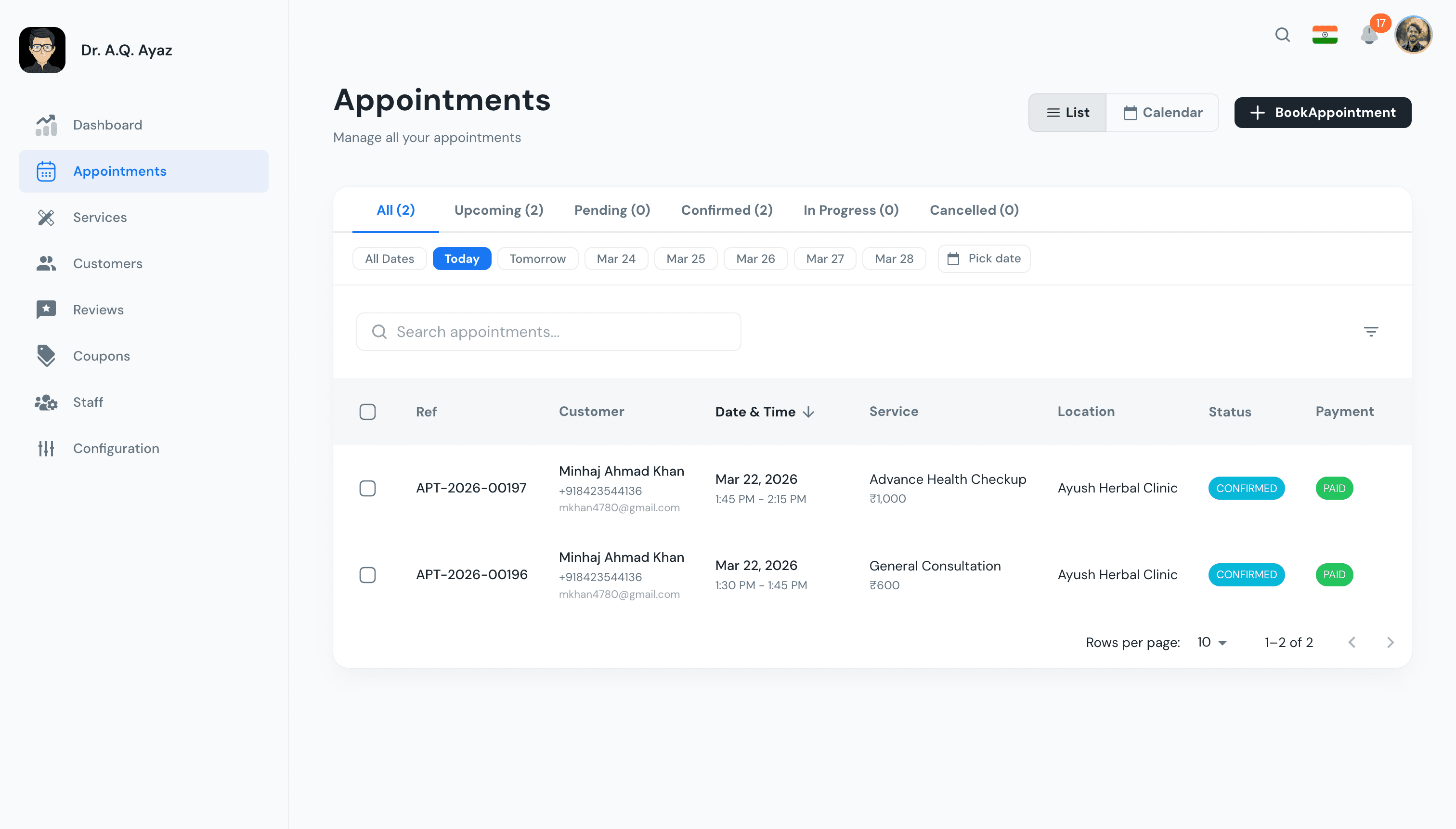The image size is (1456, 829).
Task: Open the Dashboard from the sidebar
Action: [108, 125]
